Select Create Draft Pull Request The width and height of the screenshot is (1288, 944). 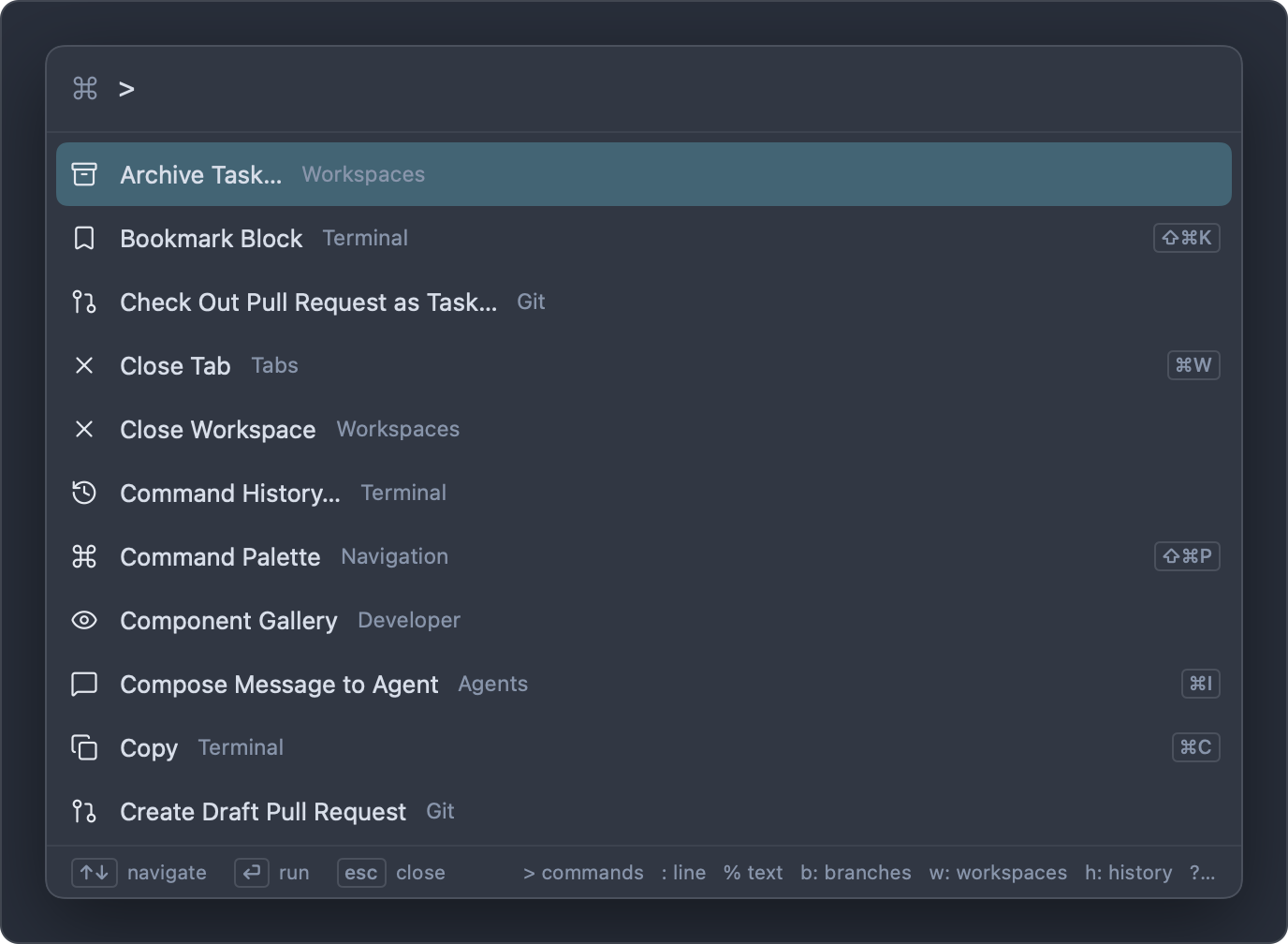point(644,811)
